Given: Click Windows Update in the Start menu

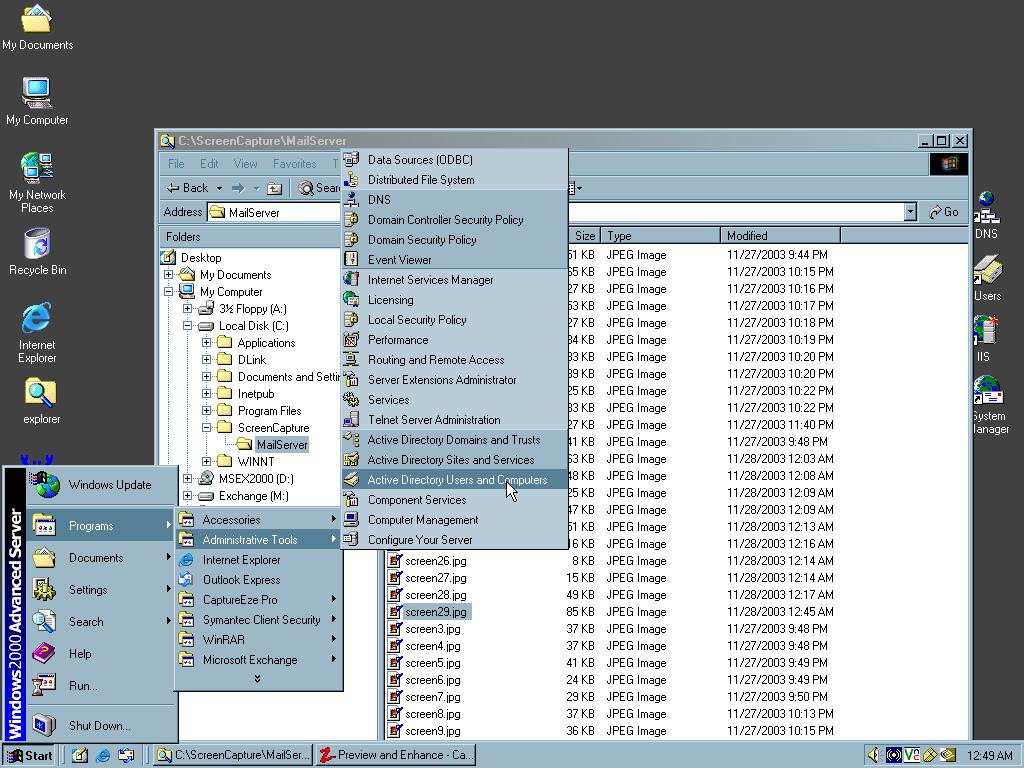Looking at the screenshot, I should [x=101, y=485].
